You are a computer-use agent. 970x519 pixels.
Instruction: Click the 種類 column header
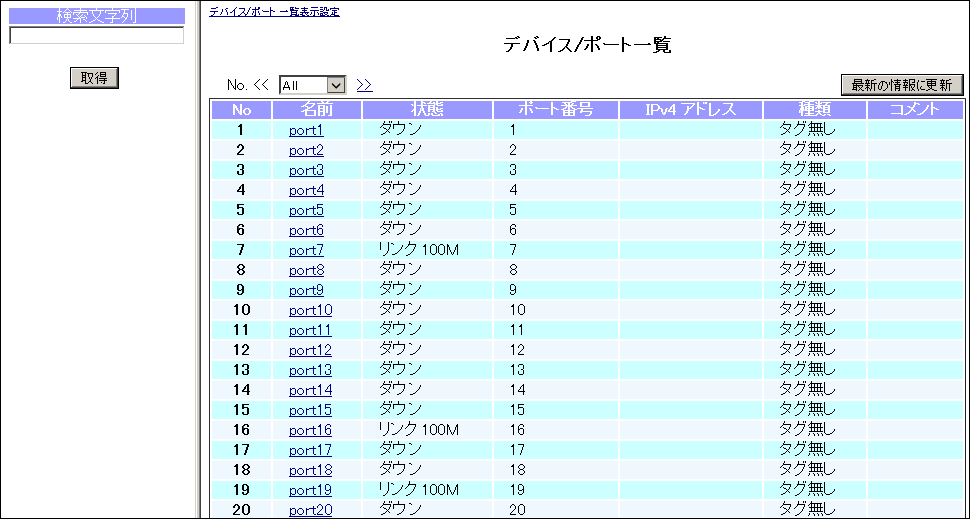point(815,109)
